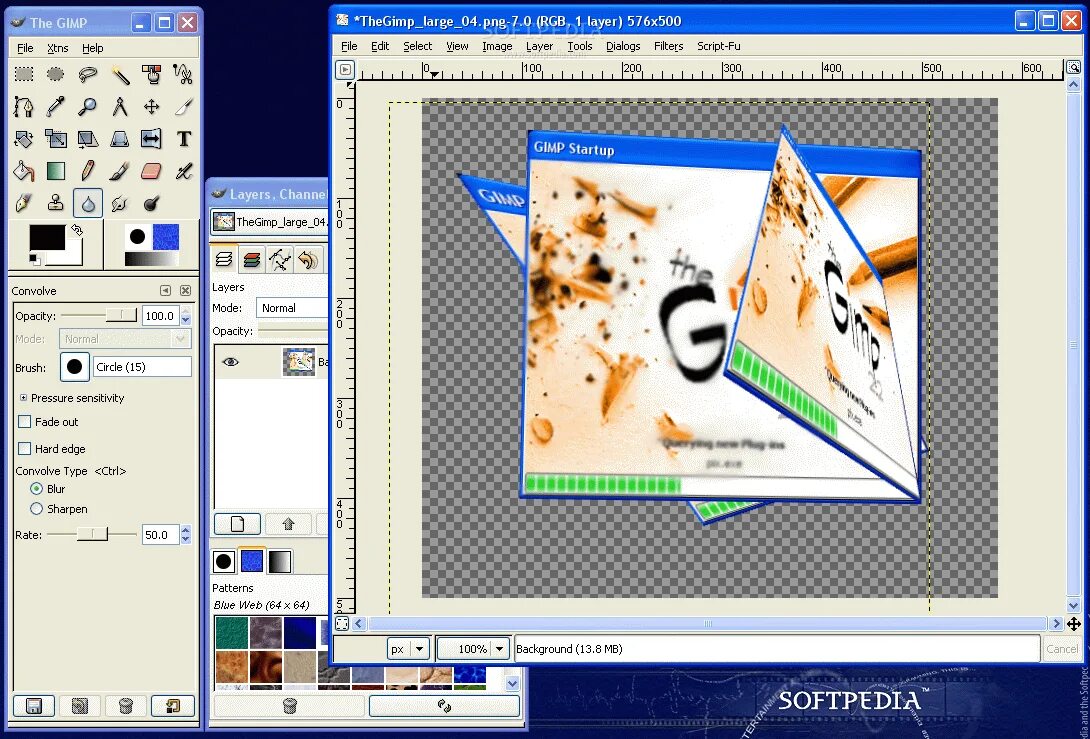Select the Select by Color tool
Screen dimensions: 1090x739
(x=152, y=74)
